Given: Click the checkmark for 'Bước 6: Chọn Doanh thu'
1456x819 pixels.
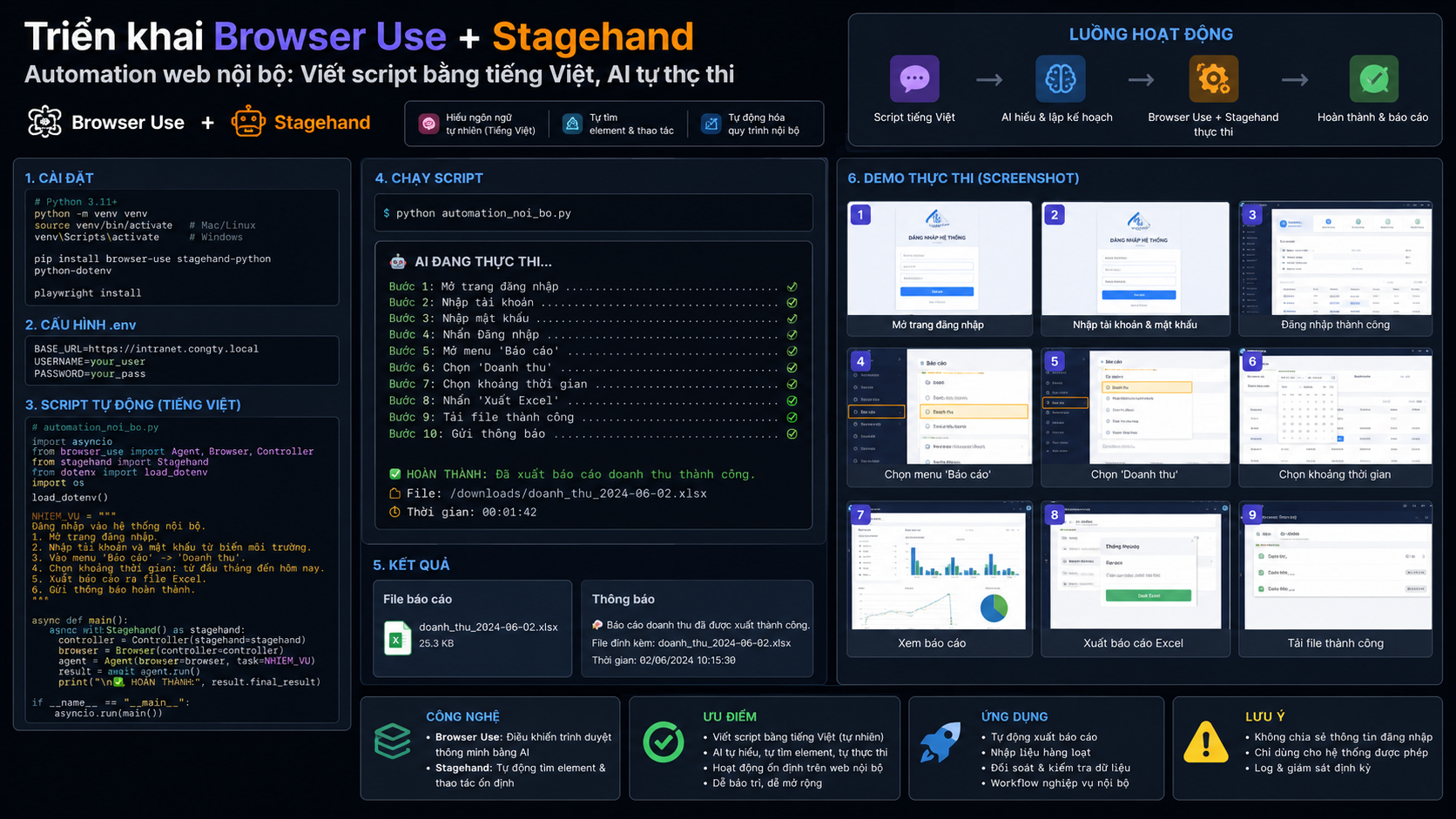Looking at the screenshot, I should (792, 368).
